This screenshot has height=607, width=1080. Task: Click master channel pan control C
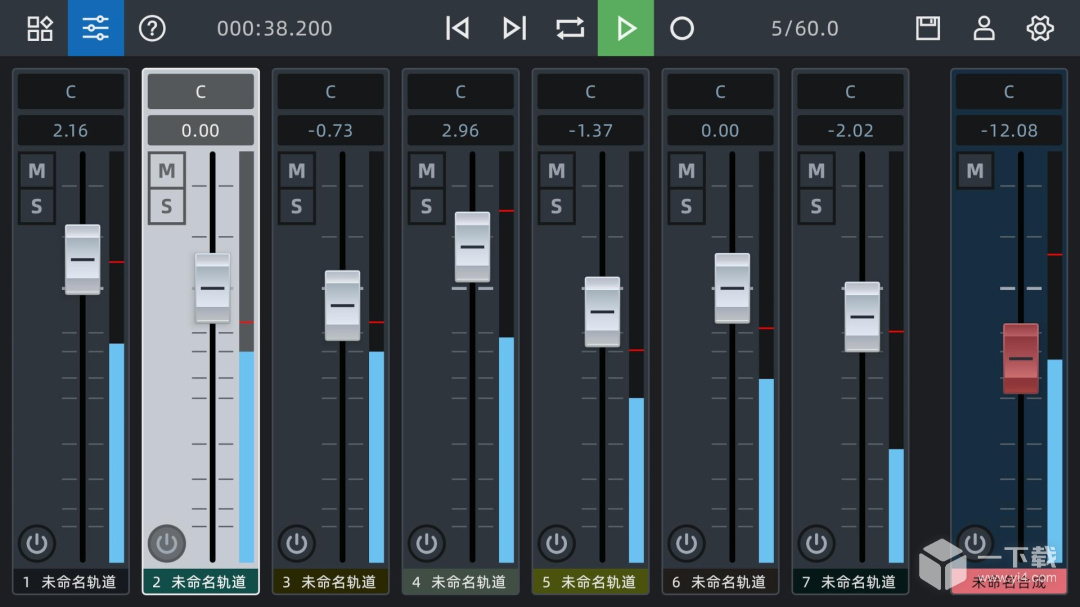coord(1009,92)
